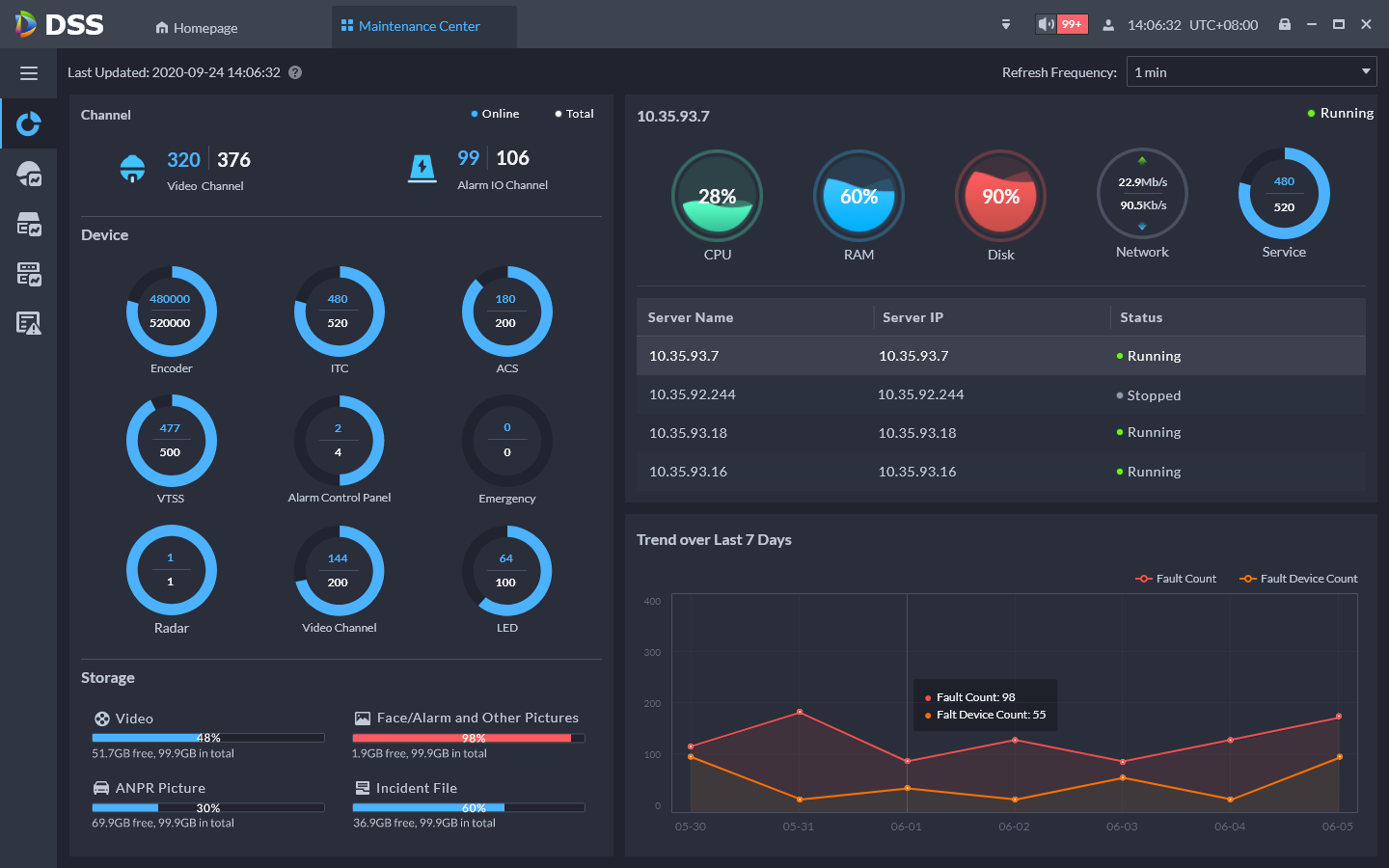The image size is (1389, 868).
Task: Open the camera status sidebar icon
Action: [29, 174]
